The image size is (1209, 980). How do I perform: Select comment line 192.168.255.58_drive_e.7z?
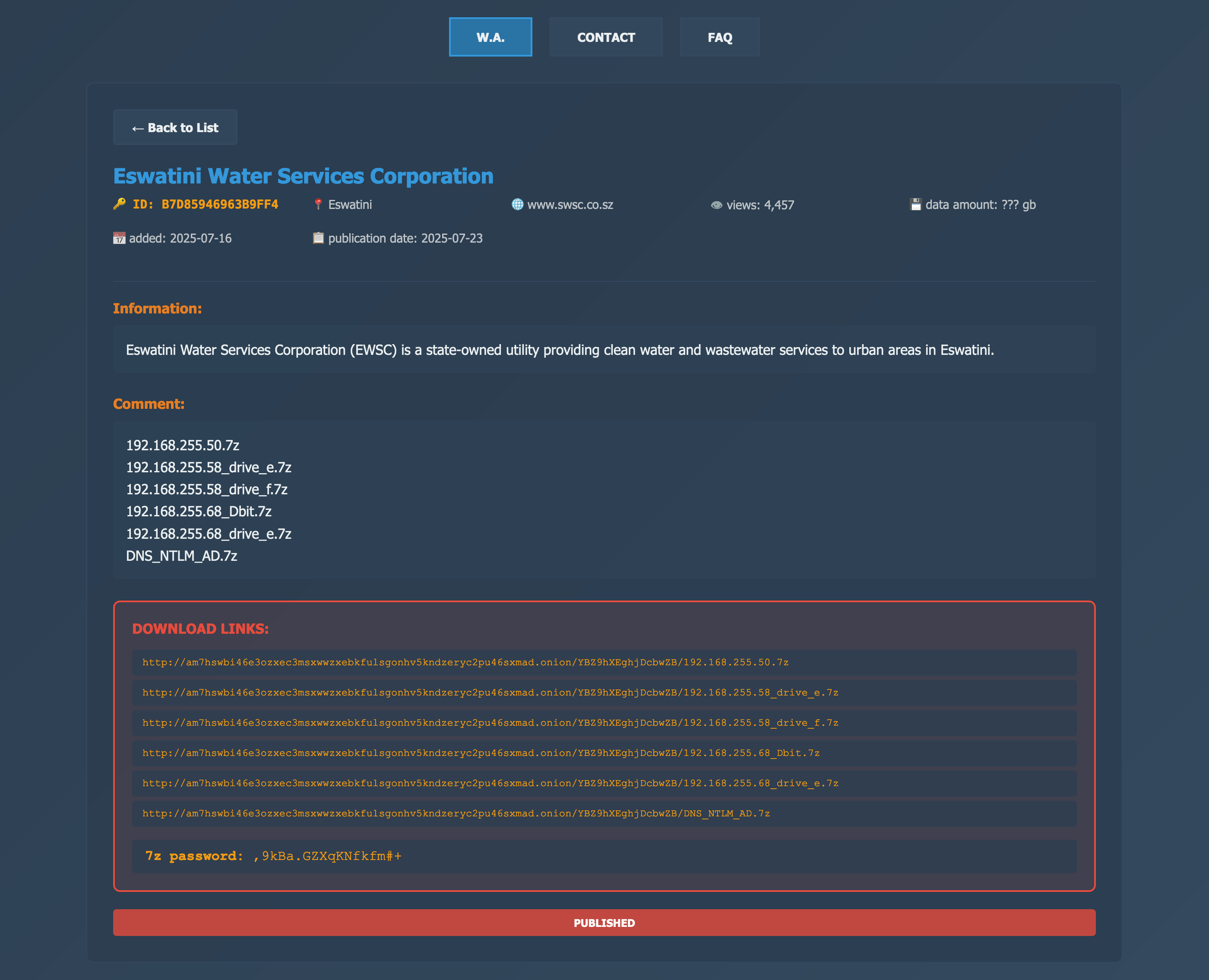pyautogui.click(x=209, y=468)
